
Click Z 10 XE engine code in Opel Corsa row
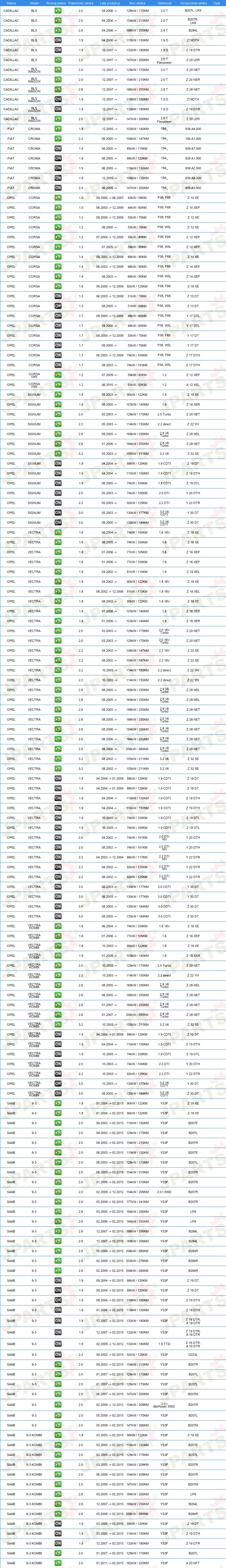tap(193, 198)
